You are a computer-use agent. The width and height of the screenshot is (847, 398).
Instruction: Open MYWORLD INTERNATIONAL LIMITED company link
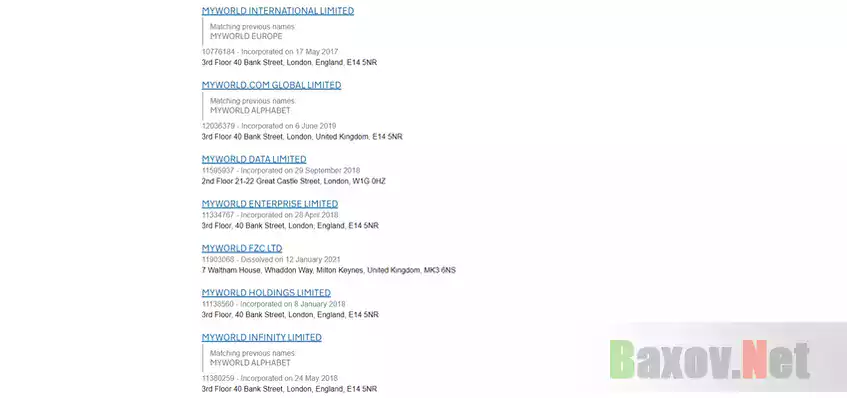coord(278,11)
